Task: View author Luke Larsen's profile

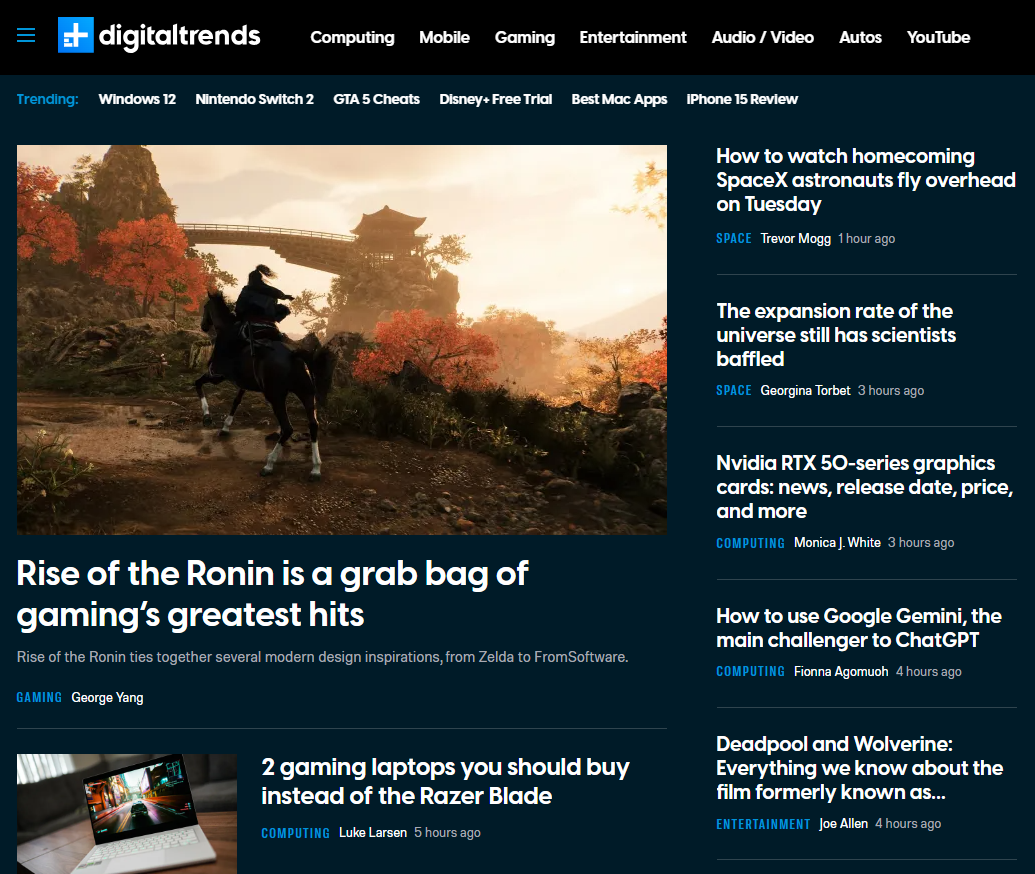Action: 373,832
